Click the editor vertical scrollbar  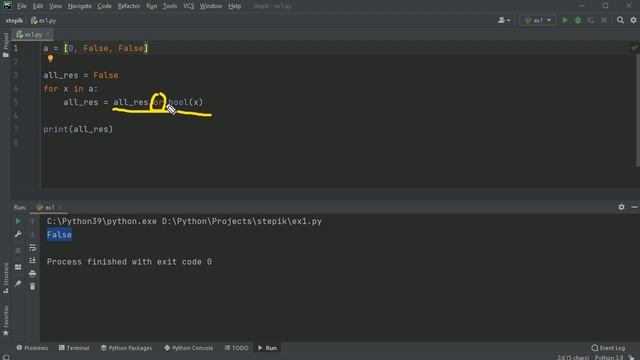point(637,110)
